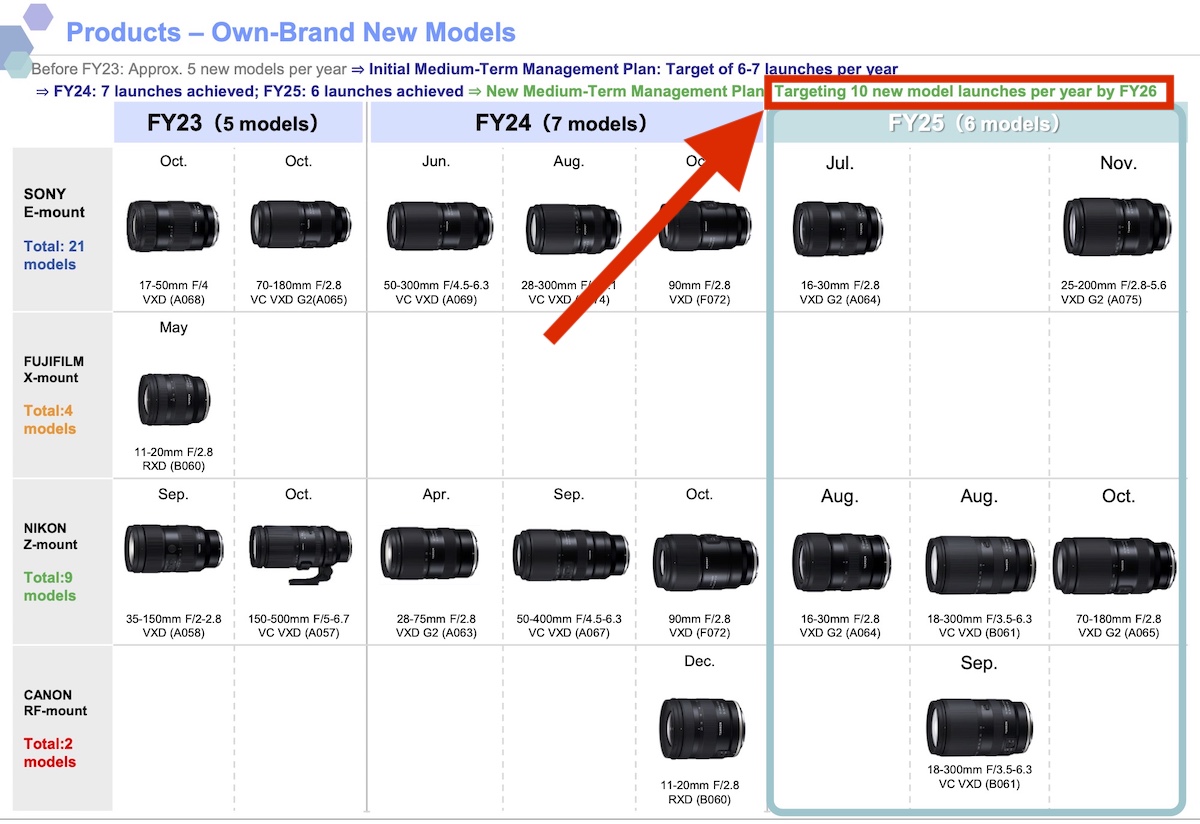Select the Sony 50-300mm F/4.5-6.3 lens image
The width and height of the screenshot is (1200, 824).
[436, 226]
